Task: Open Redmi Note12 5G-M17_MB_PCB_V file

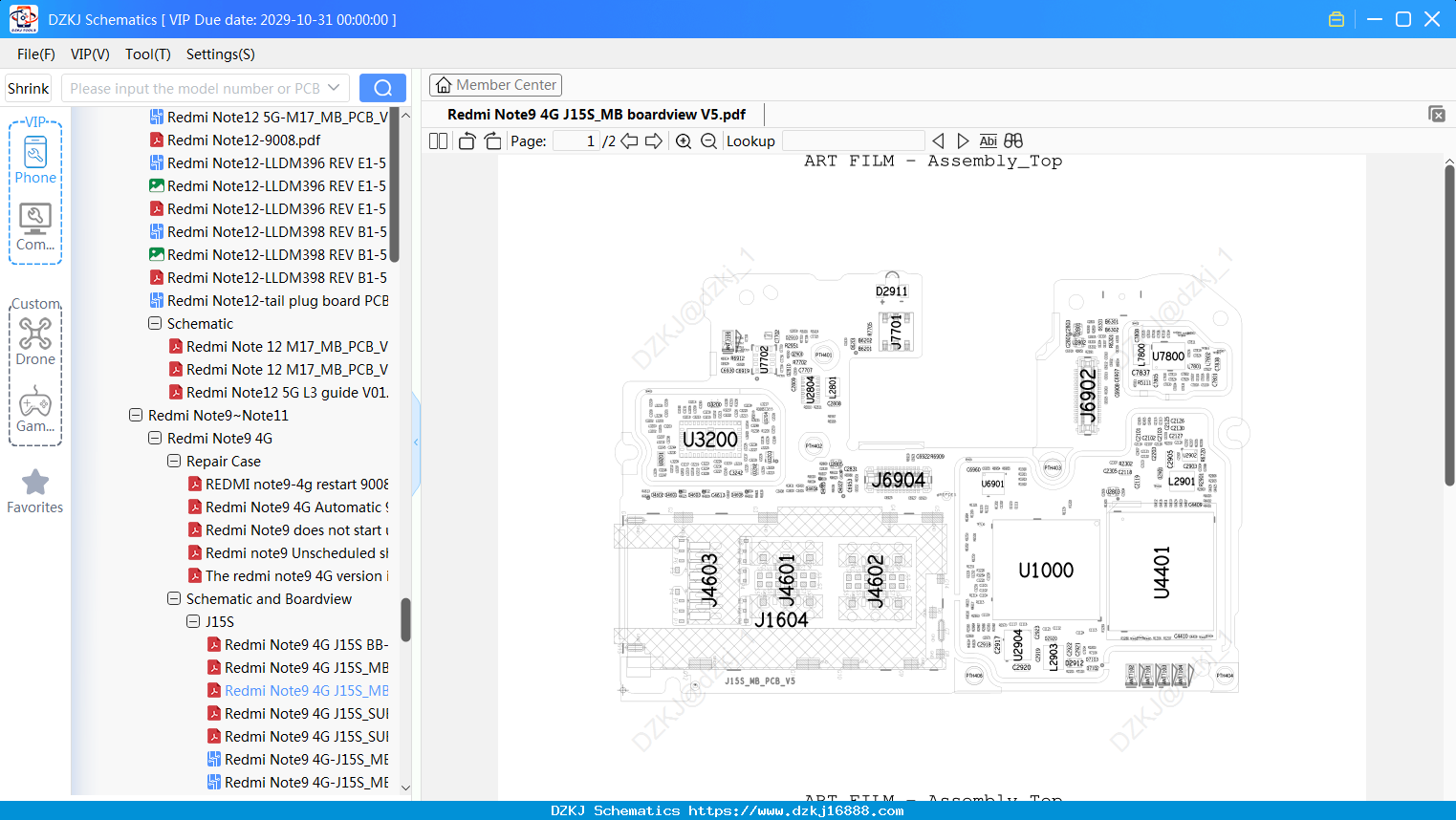Action: (x=270, y=117)
